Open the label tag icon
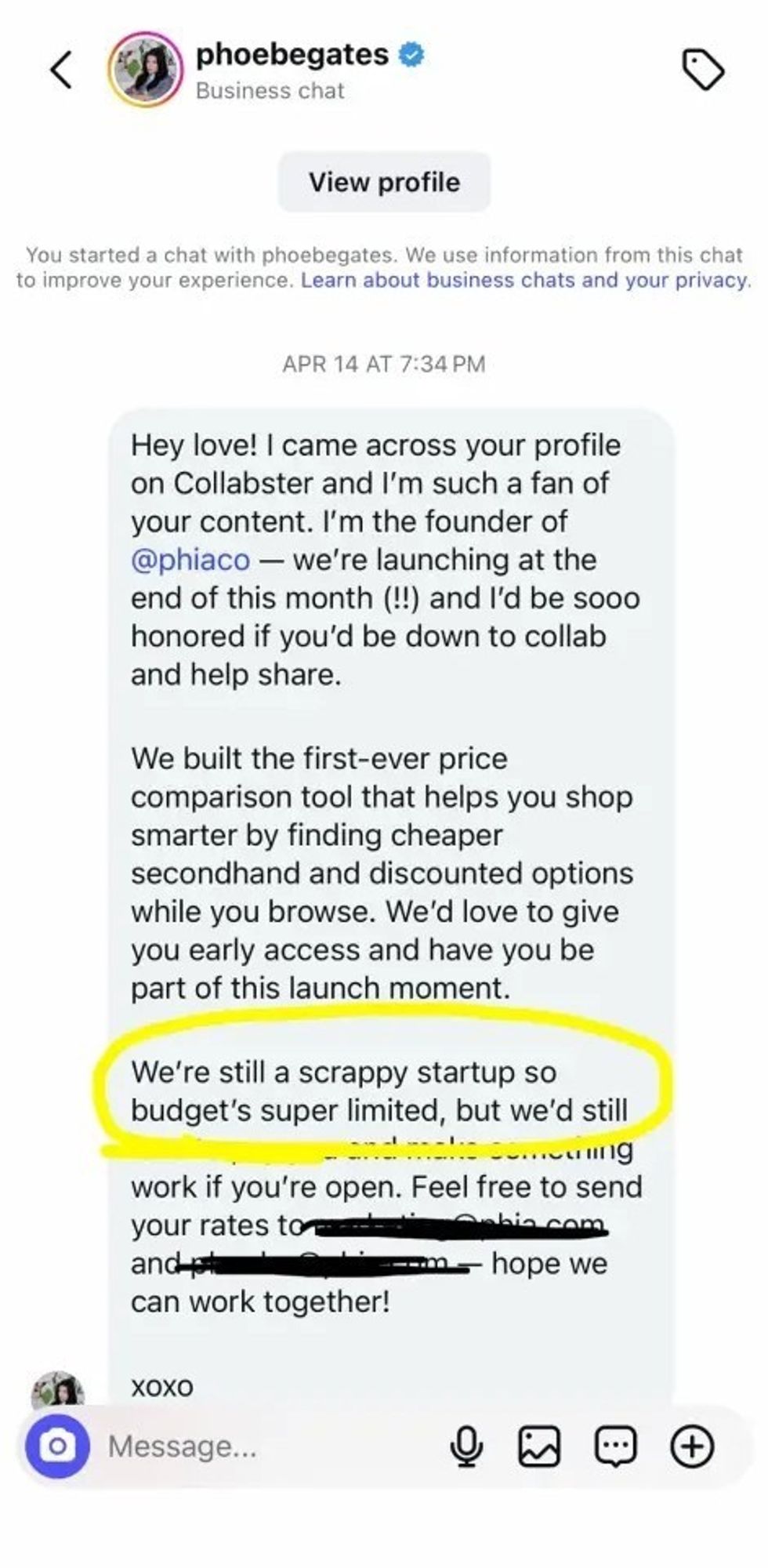This screenshot has height=1568, width=768. tap(703, 70)
